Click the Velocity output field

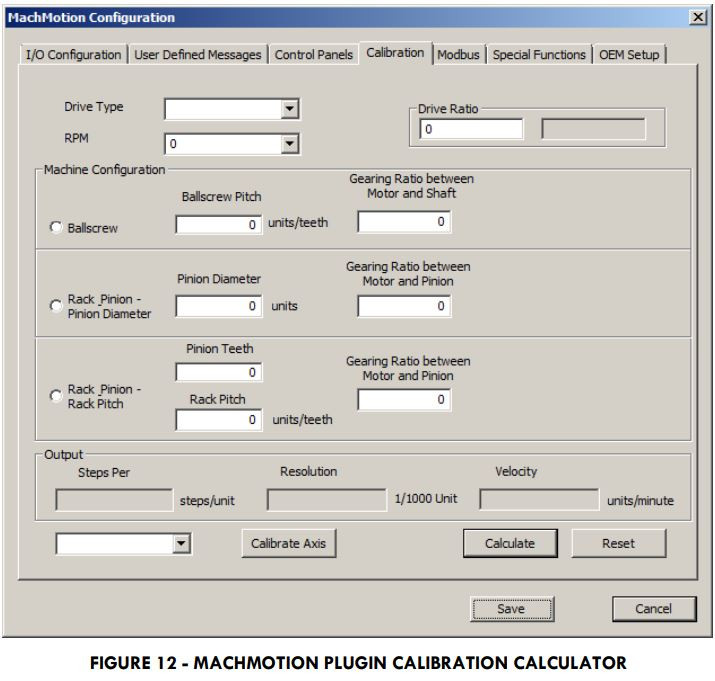pos(539,499)
